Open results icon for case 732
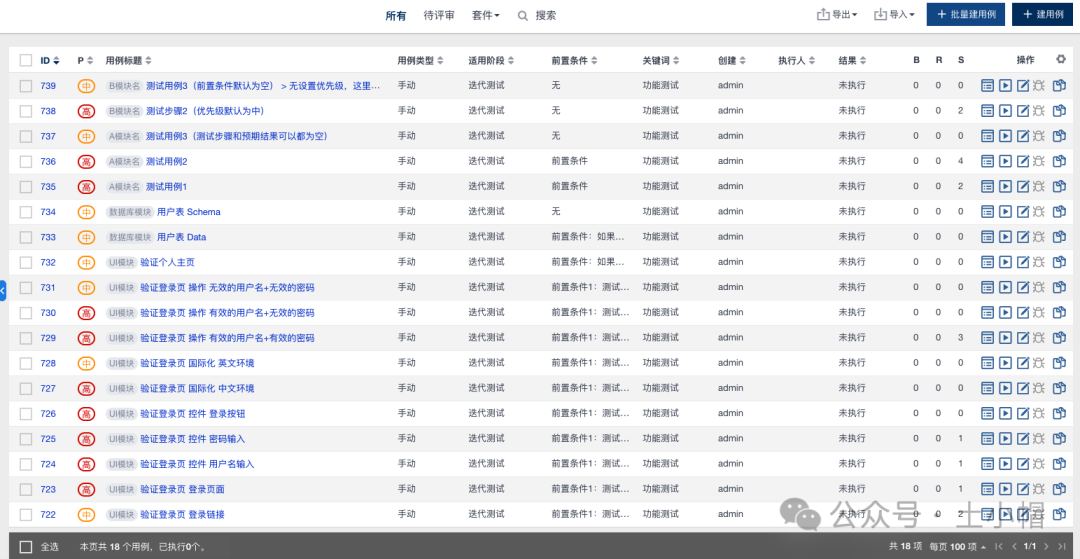This screenshot has height=559, width=1080. tap(988, 262)
